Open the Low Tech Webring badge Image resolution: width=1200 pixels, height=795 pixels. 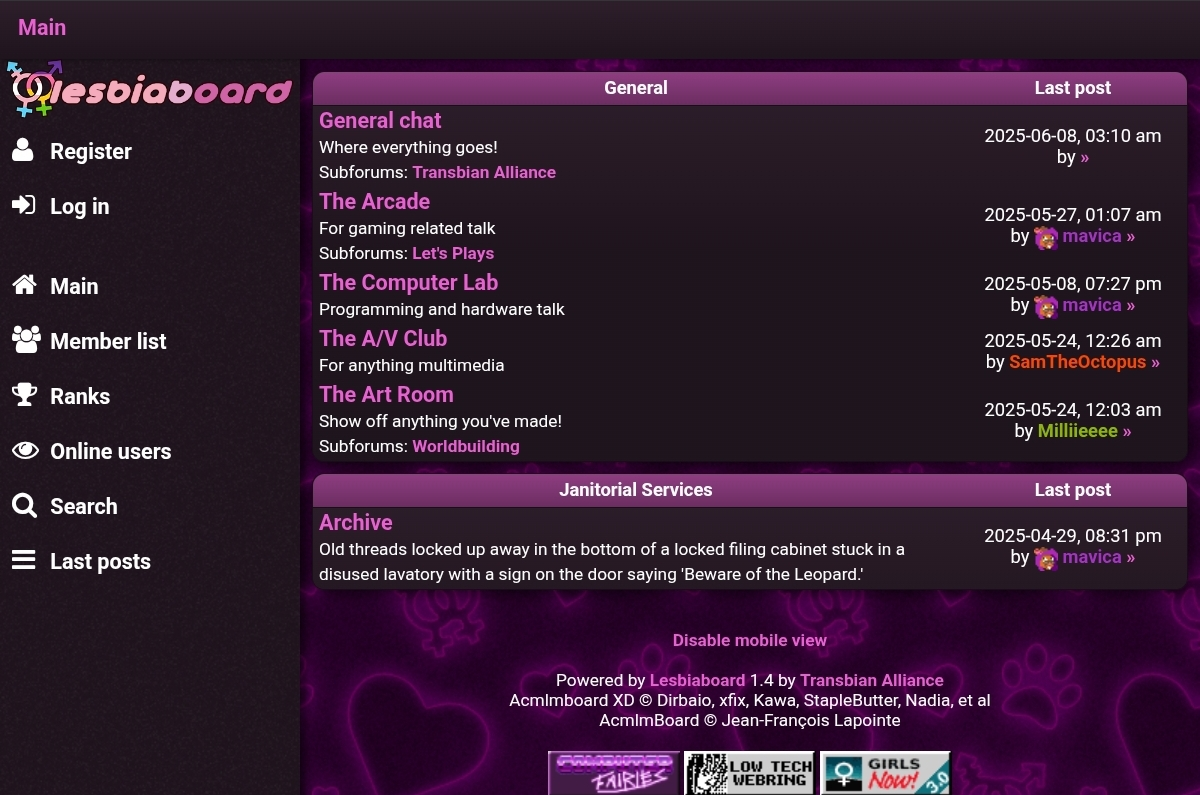coord(749,773)
